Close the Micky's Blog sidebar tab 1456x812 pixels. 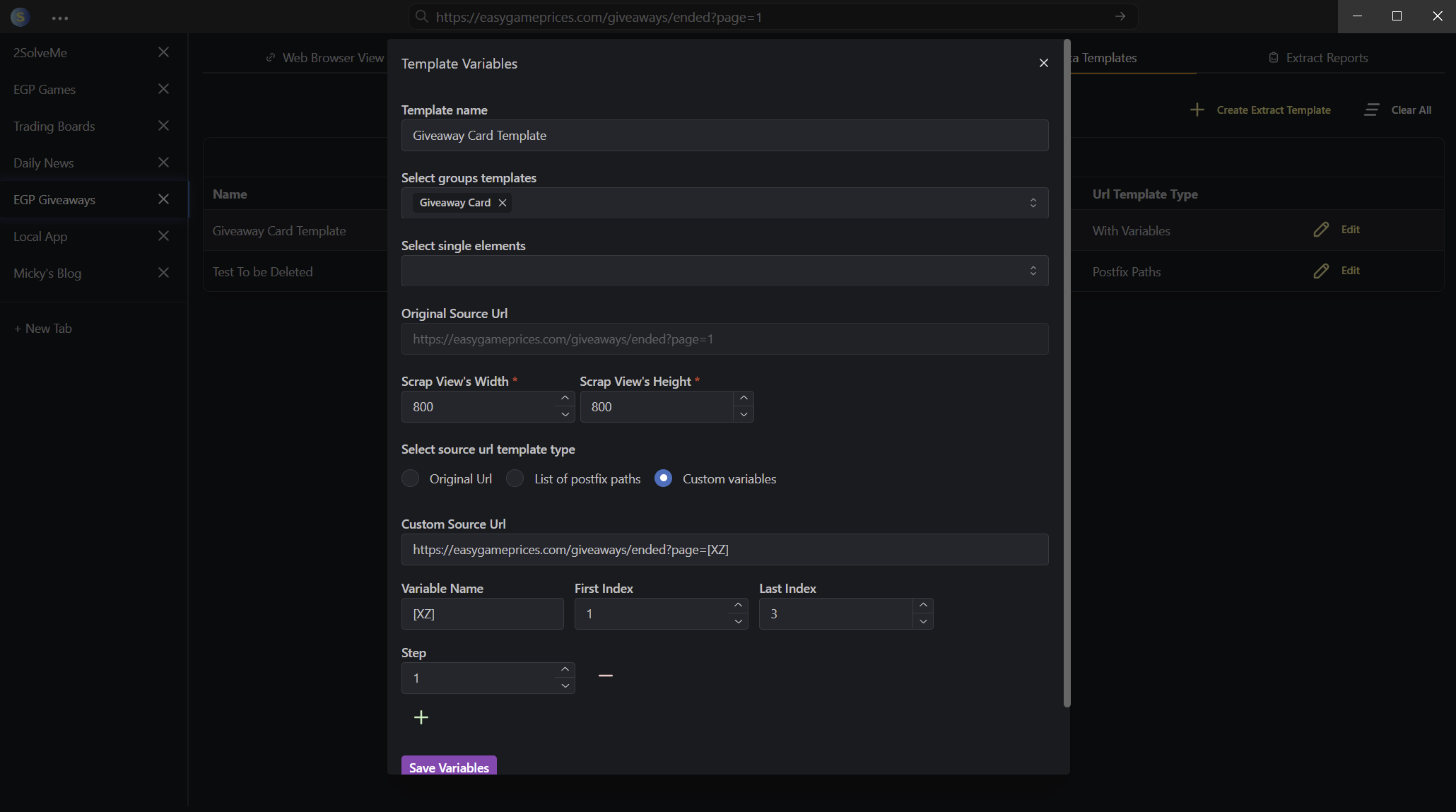163,273
